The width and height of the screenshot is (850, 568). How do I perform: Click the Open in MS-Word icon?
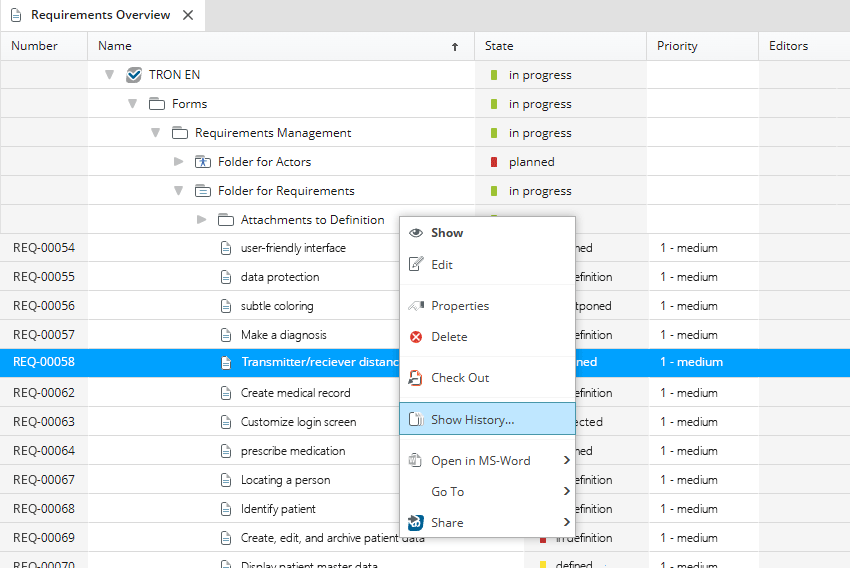[x=416, y=461]
